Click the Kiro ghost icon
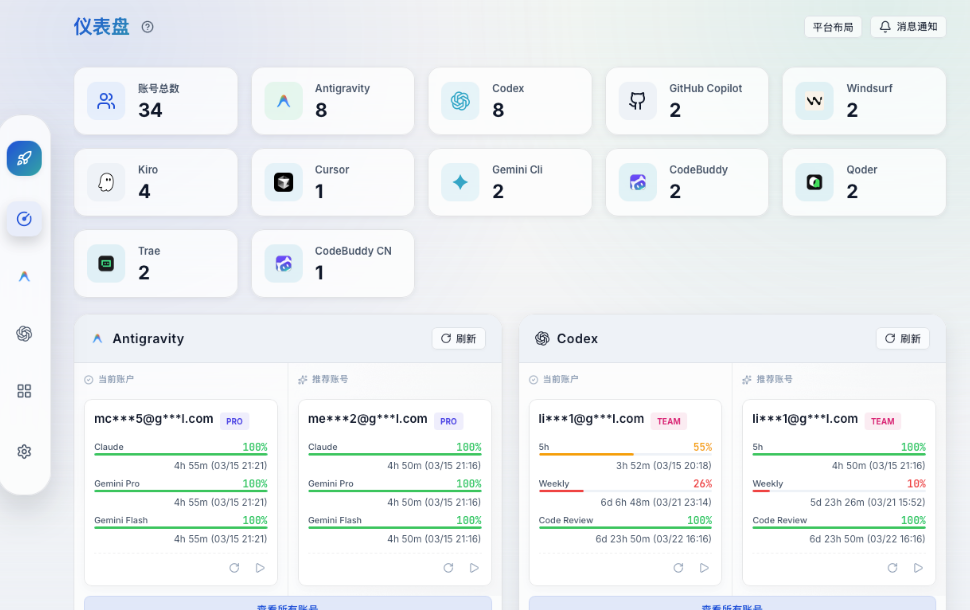This screenshot has width=970, height=610. click(106, 183)
